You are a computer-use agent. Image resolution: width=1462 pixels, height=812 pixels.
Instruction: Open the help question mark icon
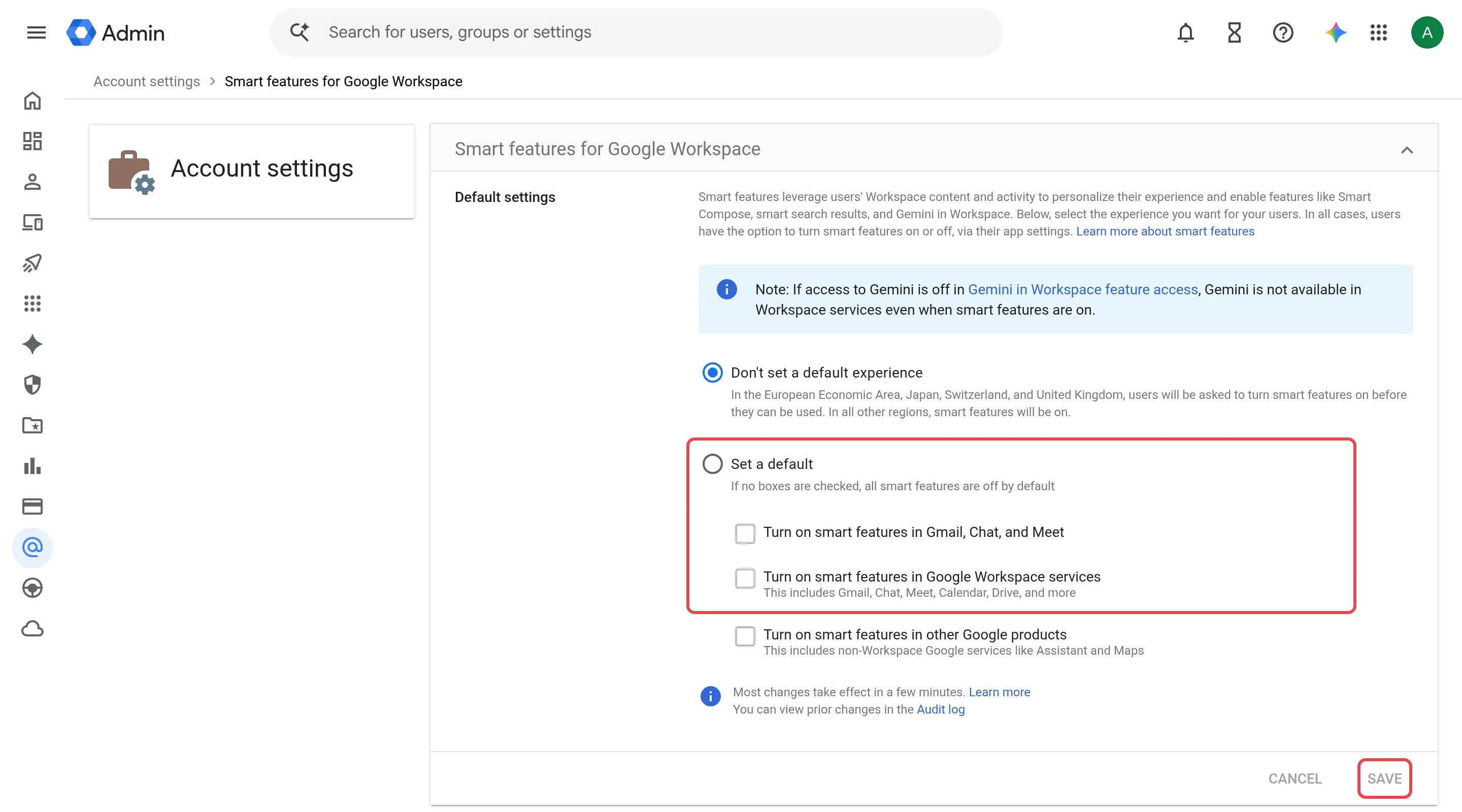(x=1283, y=32)
